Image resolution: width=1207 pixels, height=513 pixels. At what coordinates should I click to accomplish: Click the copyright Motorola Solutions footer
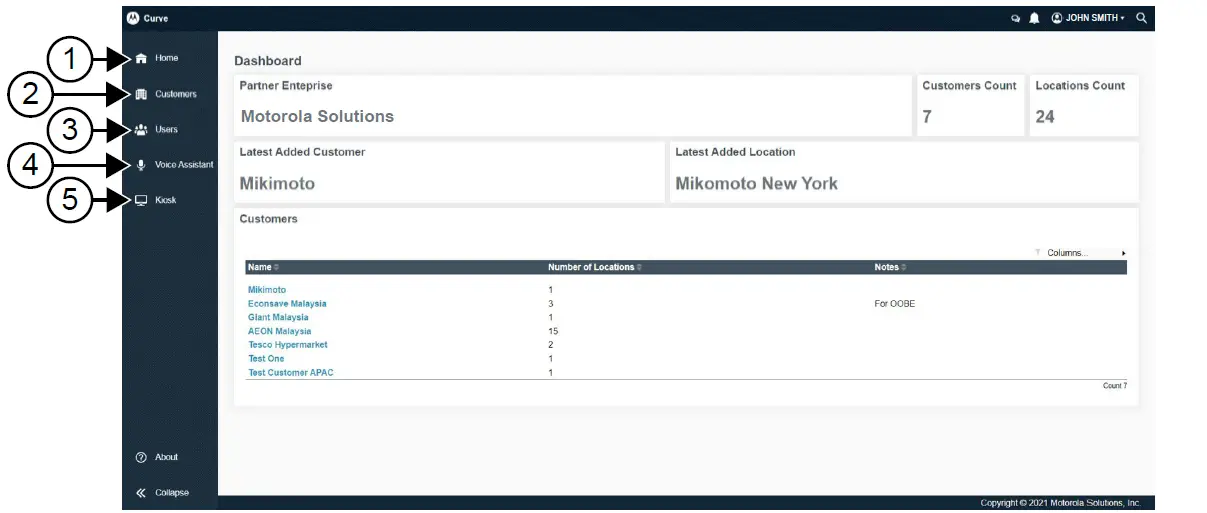1060,503
